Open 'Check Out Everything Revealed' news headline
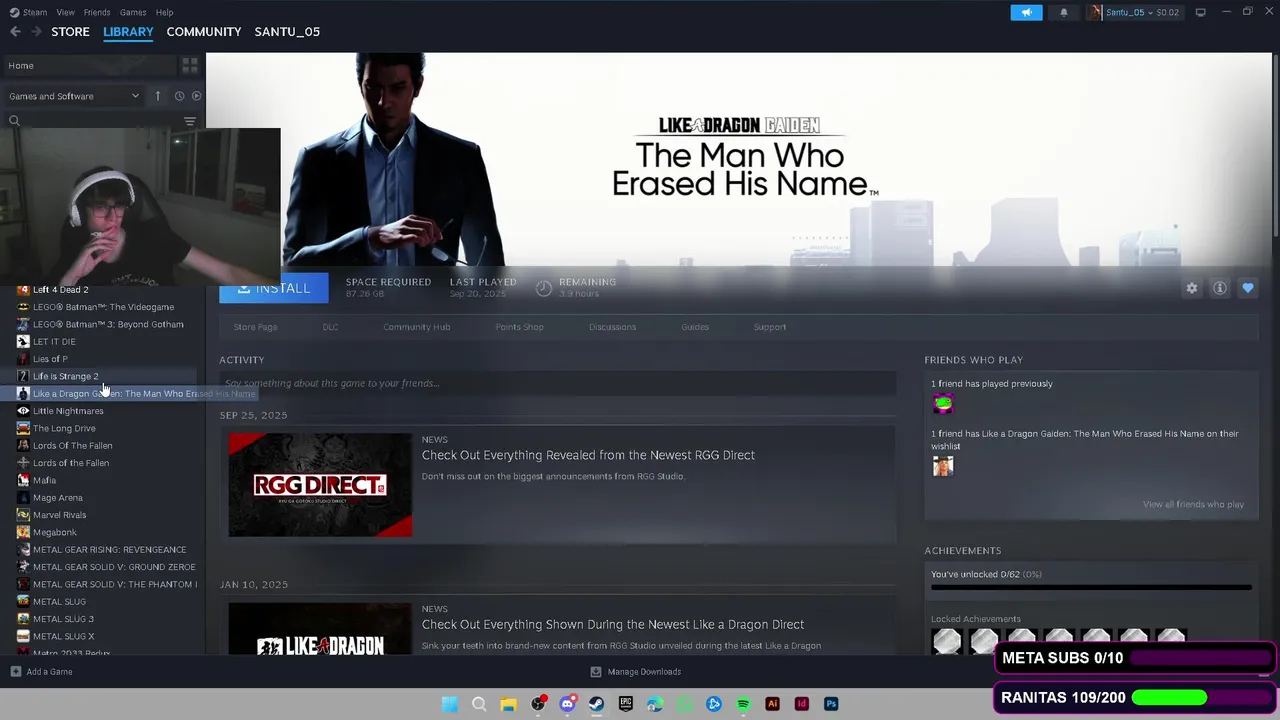This screenshot has width=1280, height=720. 588,455
